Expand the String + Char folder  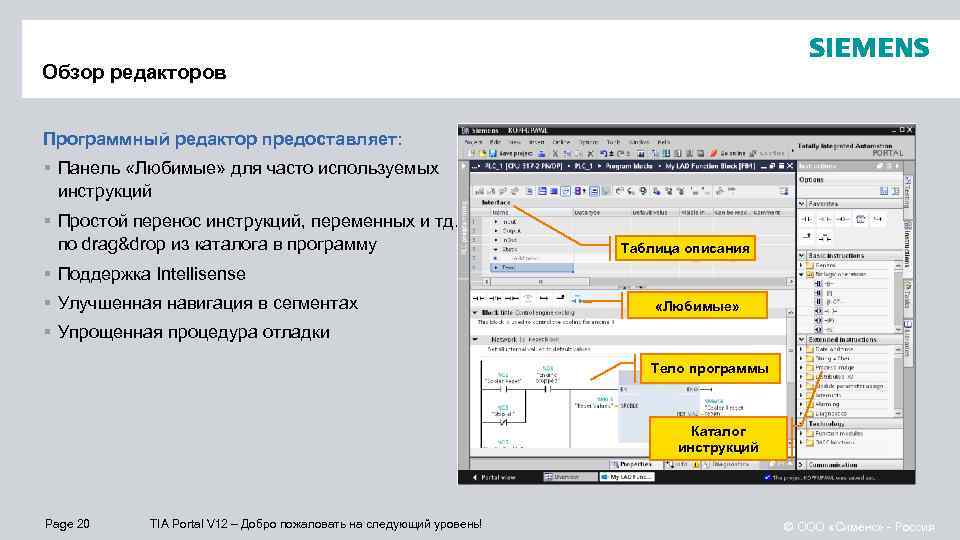coord(801,358)
